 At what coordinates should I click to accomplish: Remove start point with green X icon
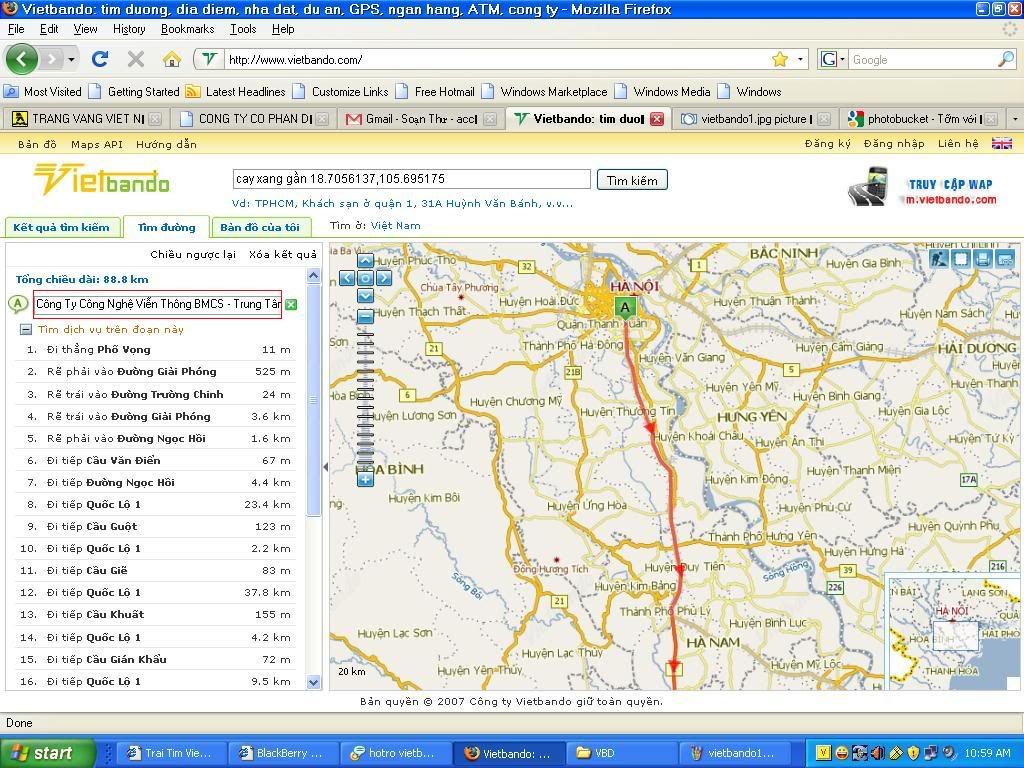point(291,304)
